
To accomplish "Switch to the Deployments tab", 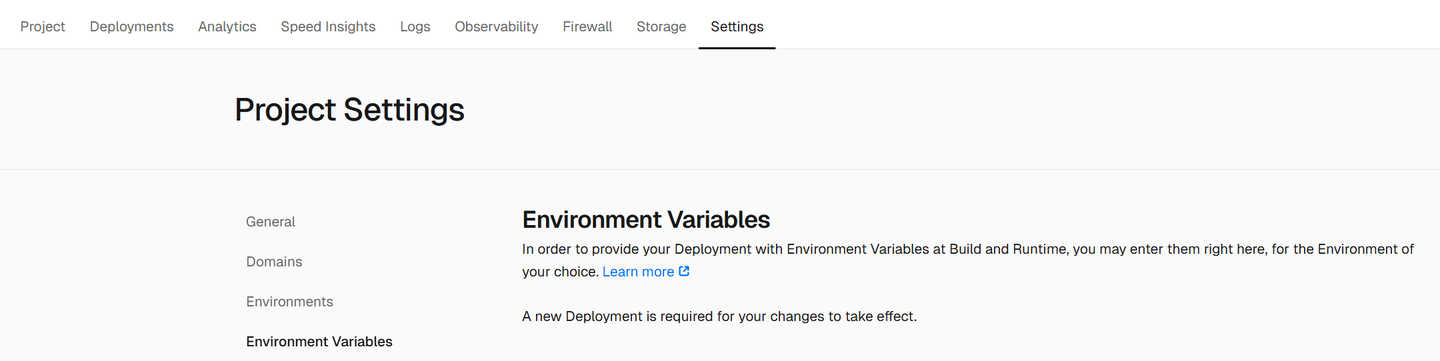I will [x=132, y=27].
